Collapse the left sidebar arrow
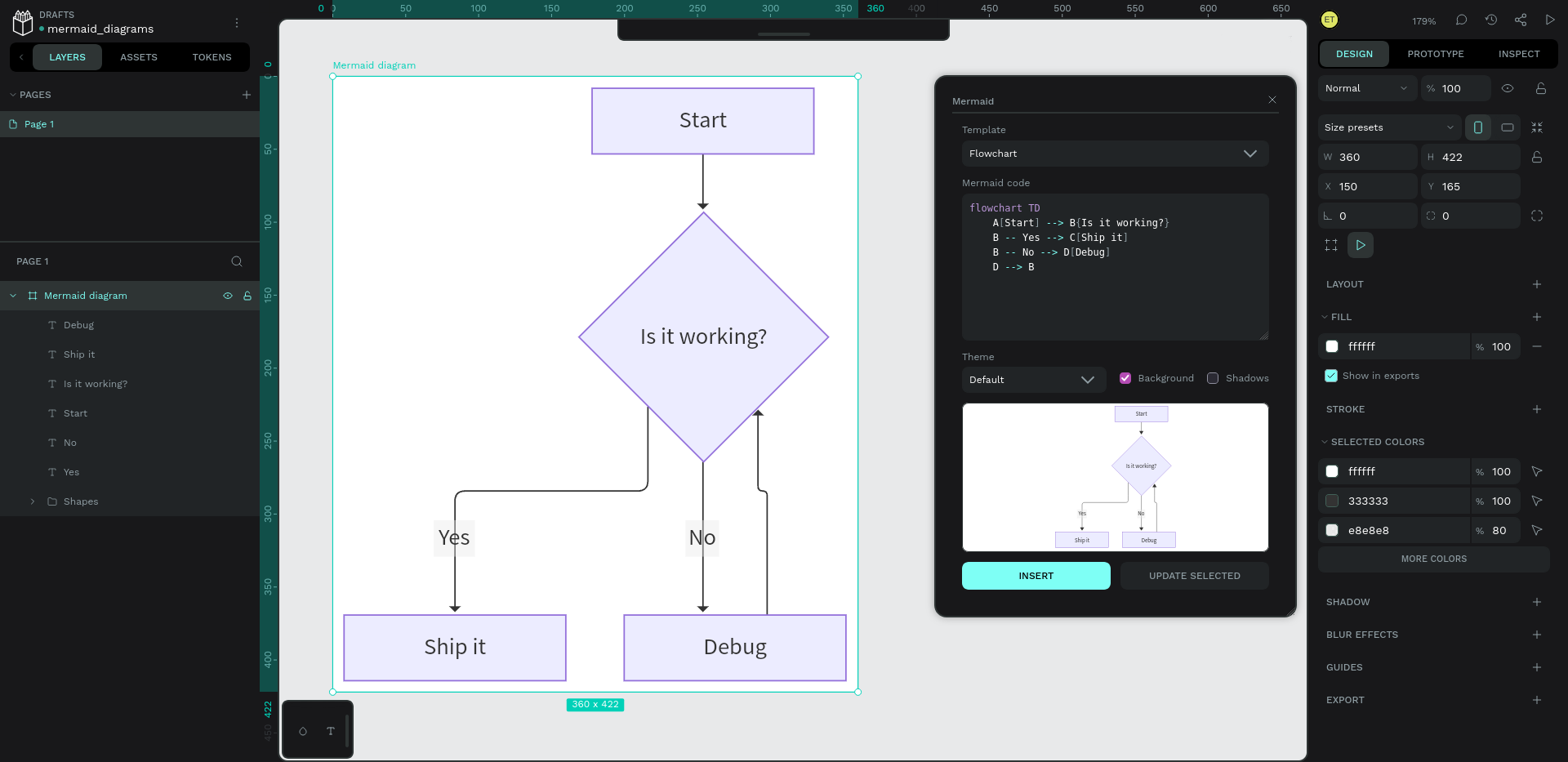This screenshot has height=762, width=1568. (x=21, y=57)
